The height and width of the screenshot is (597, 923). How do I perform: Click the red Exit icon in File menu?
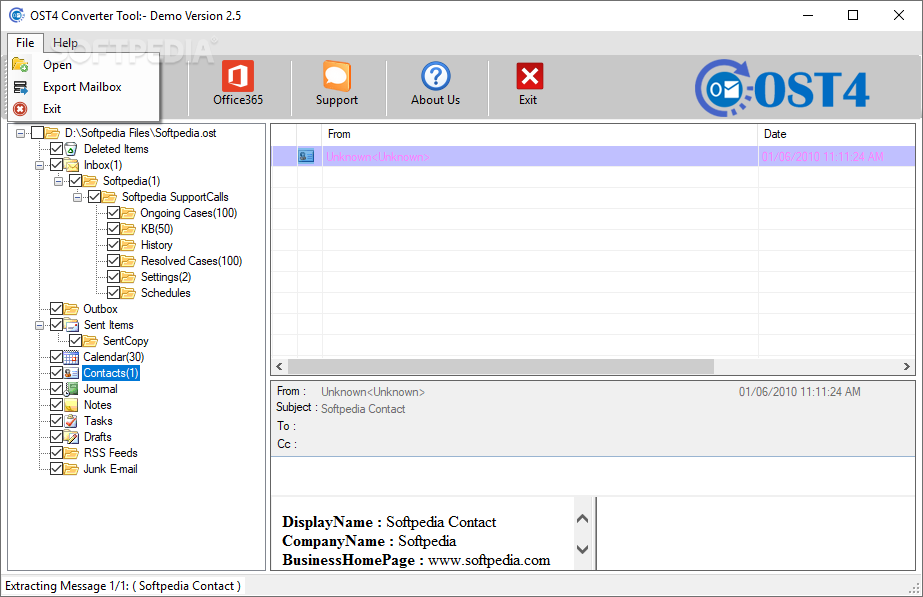pyautogui.click(x=21, y=109)
